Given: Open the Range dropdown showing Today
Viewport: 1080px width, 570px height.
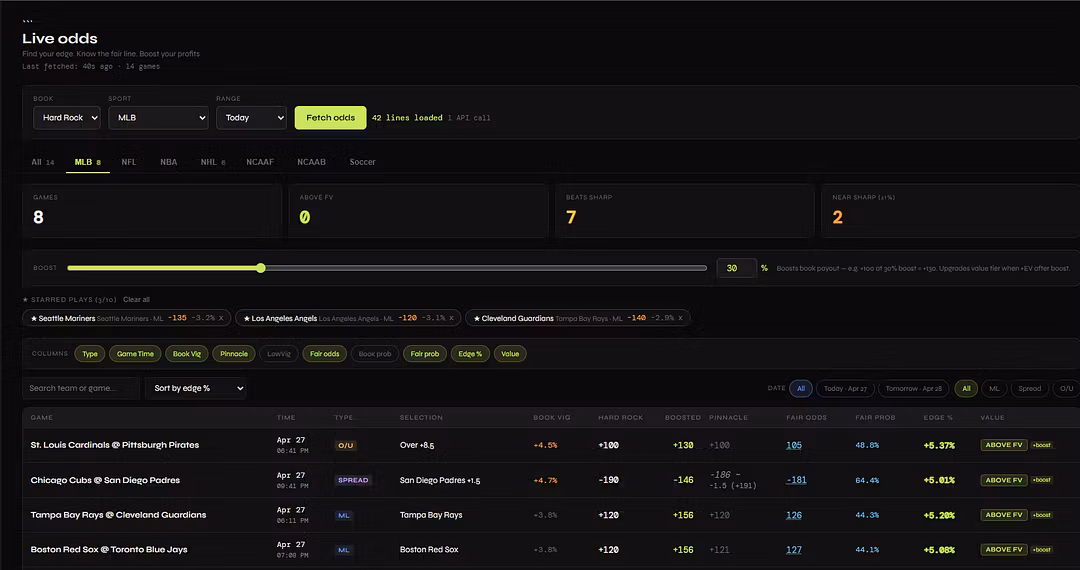Looking at the screenshot, I should pos(251,118).
